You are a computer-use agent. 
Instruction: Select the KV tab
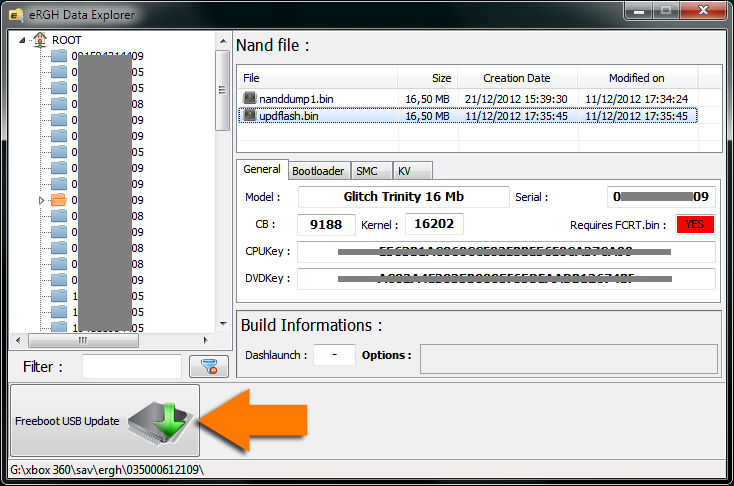pos(405,171)
